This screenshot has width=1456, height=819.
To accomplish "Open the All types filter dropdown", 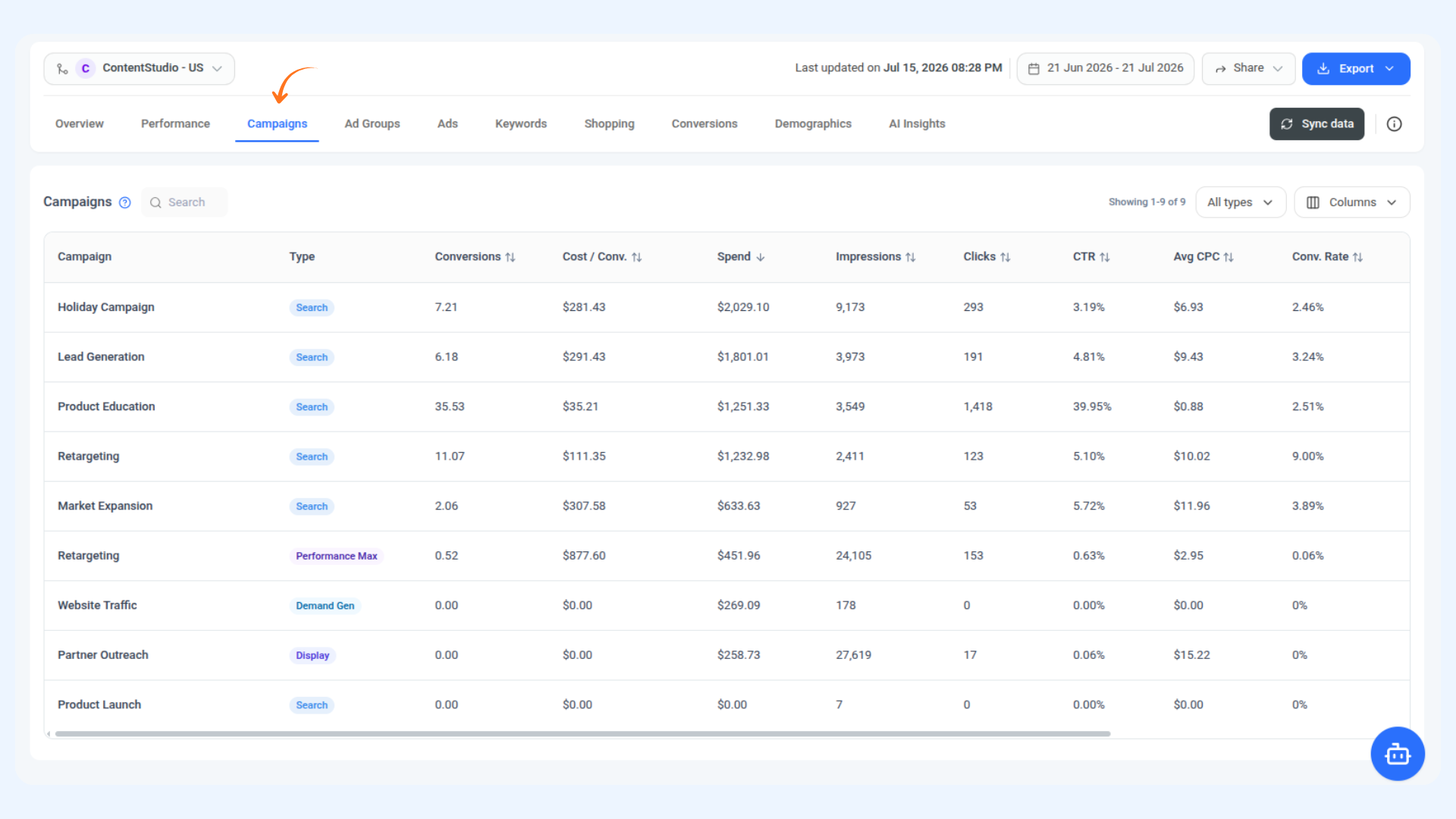I will tap(1240, 202).
